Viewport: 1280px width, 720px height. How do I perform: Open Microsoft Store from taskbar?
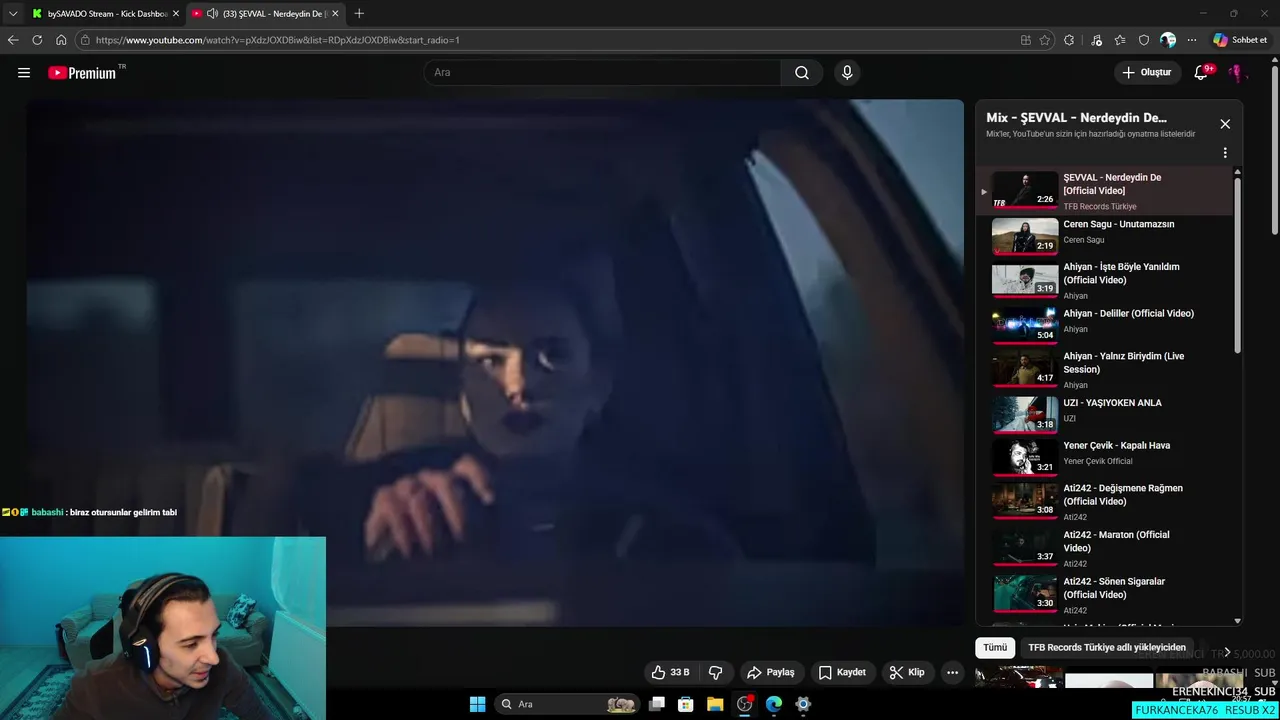point(686,704)
